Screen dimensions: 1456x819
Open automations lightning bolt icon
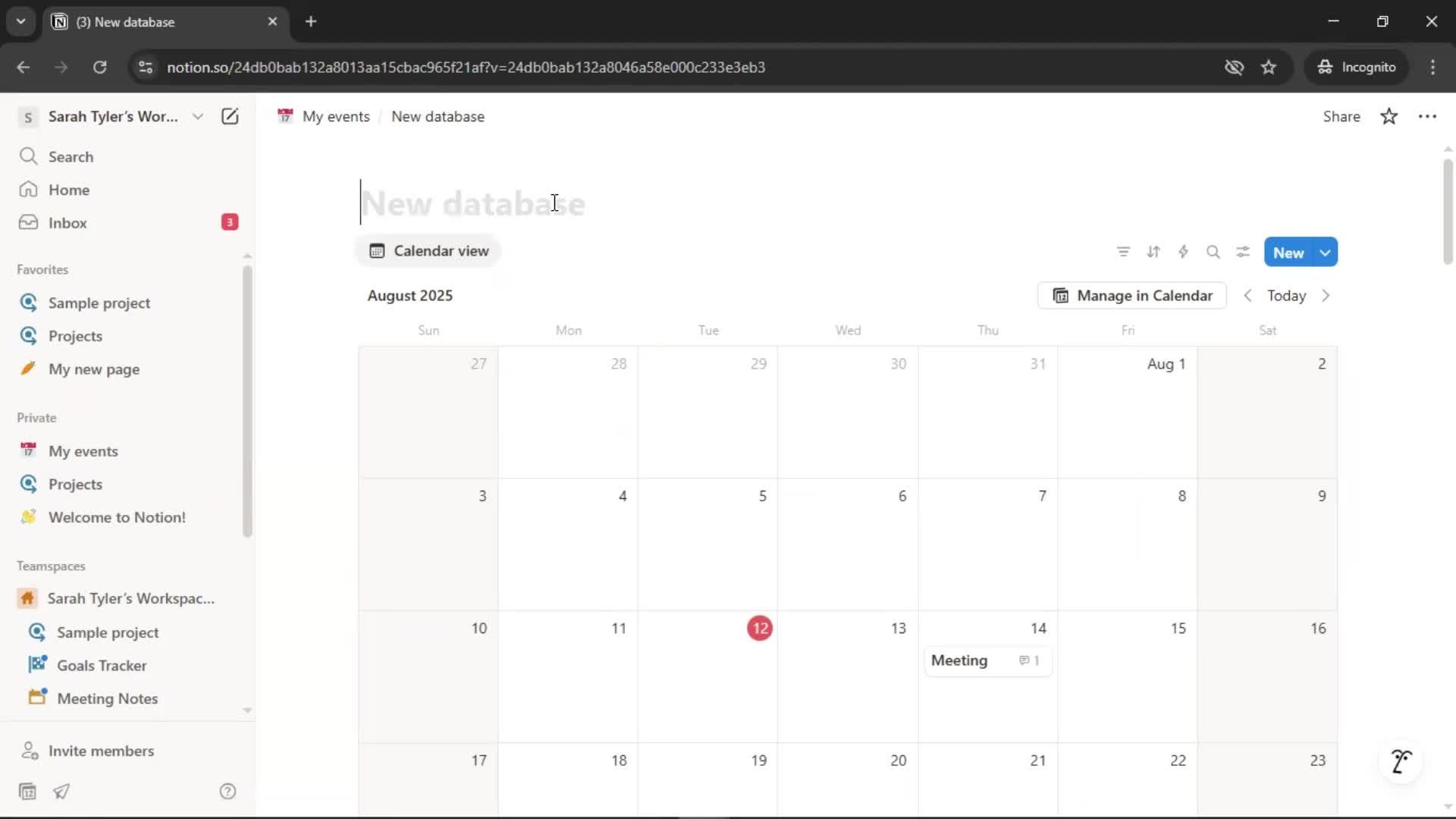point(1183,252)
